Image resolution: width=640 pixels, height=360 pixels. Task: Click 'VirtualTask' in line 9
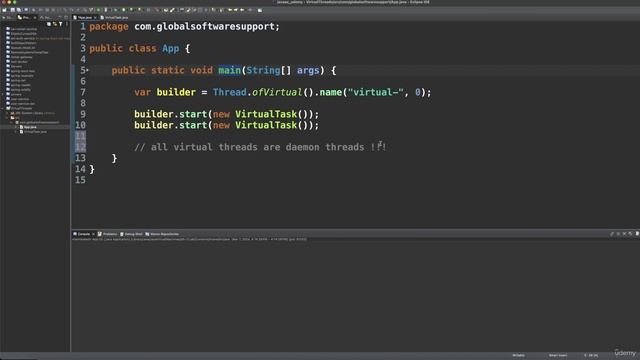point(266,114)
